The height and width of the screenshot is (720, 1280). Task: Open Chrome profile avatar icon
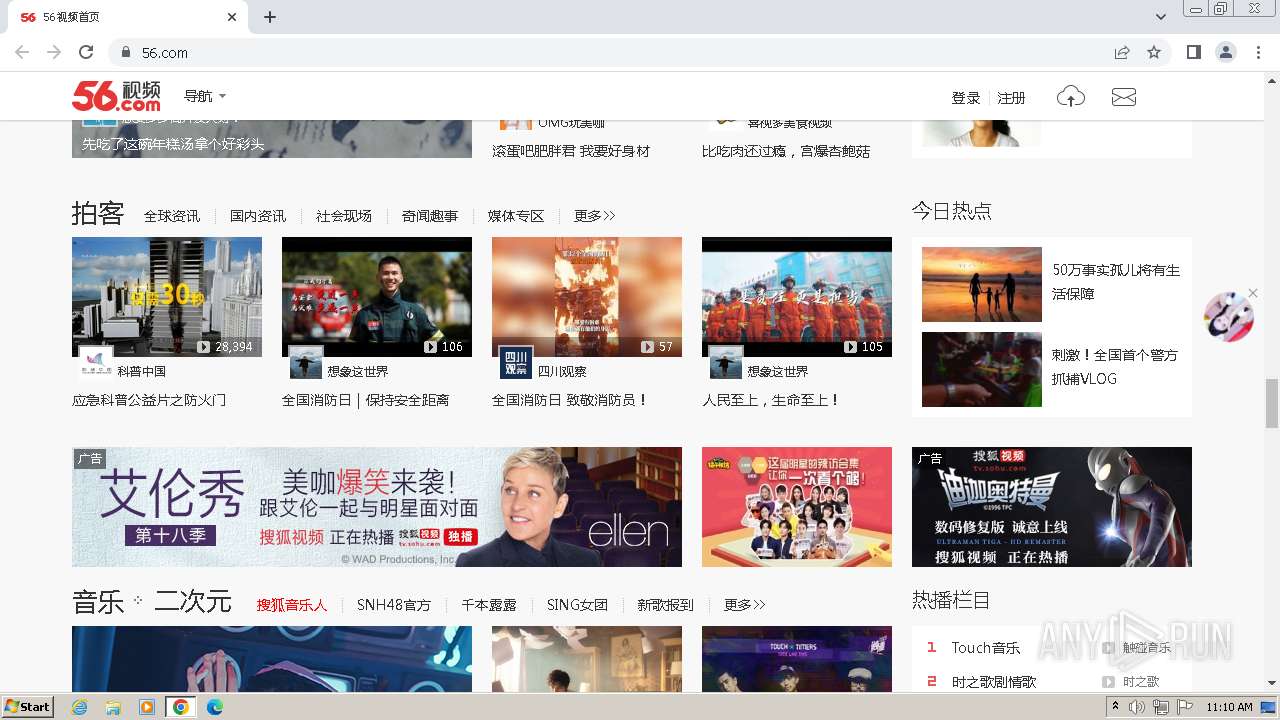point(1225,52)
